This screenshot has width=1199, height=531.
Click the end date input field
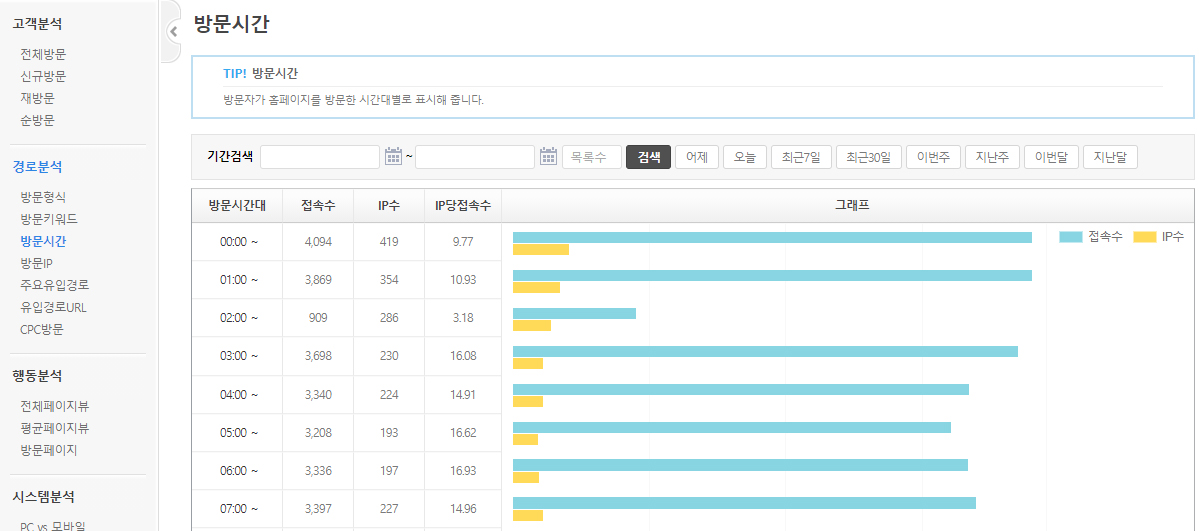[475, 157]
